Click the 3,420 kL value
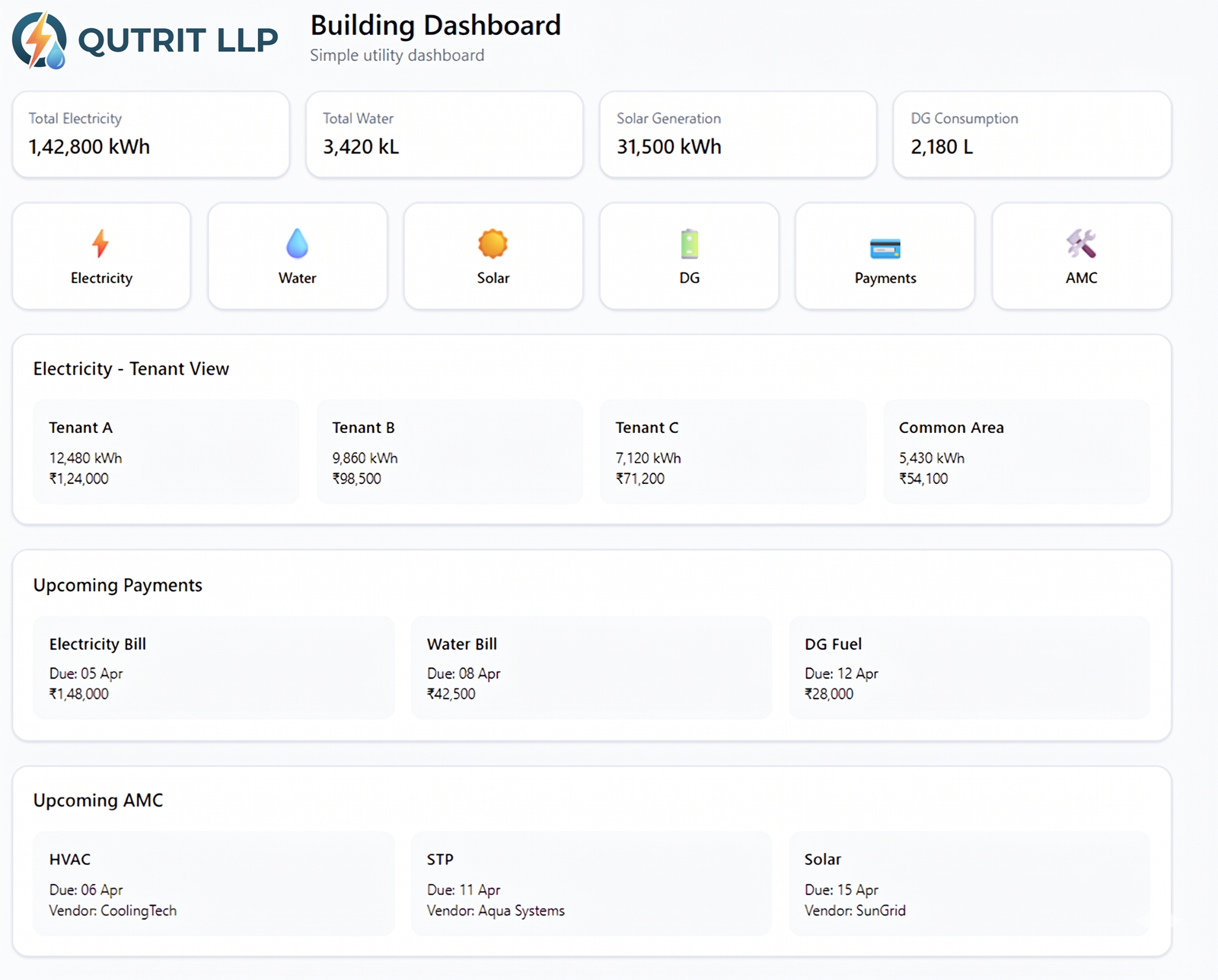1218x980 pixels. pyautogui.click(x=361, y=147)
